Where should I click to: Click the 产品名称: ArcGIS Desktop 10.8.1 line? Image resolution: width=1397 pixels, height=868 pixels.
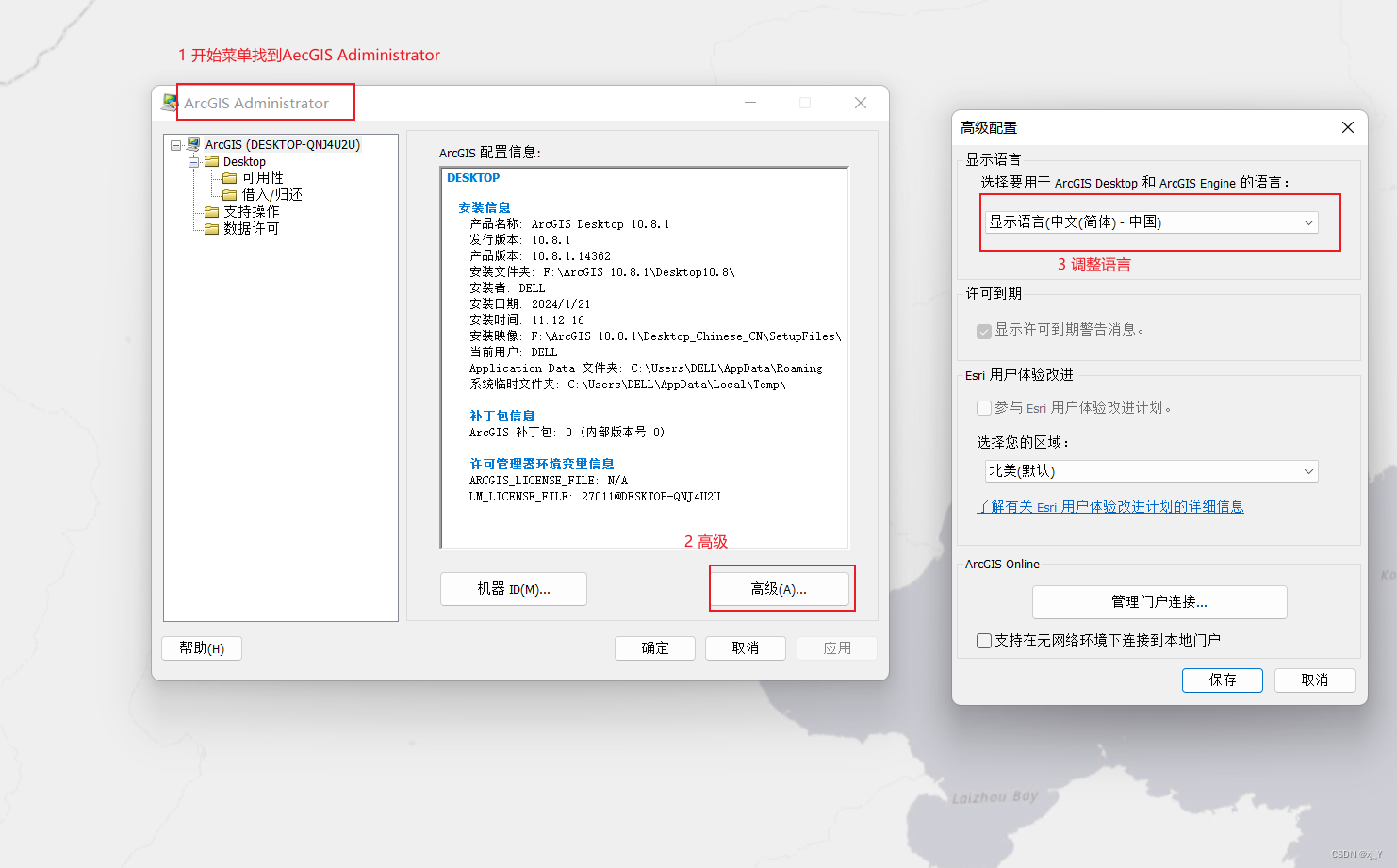569,224
